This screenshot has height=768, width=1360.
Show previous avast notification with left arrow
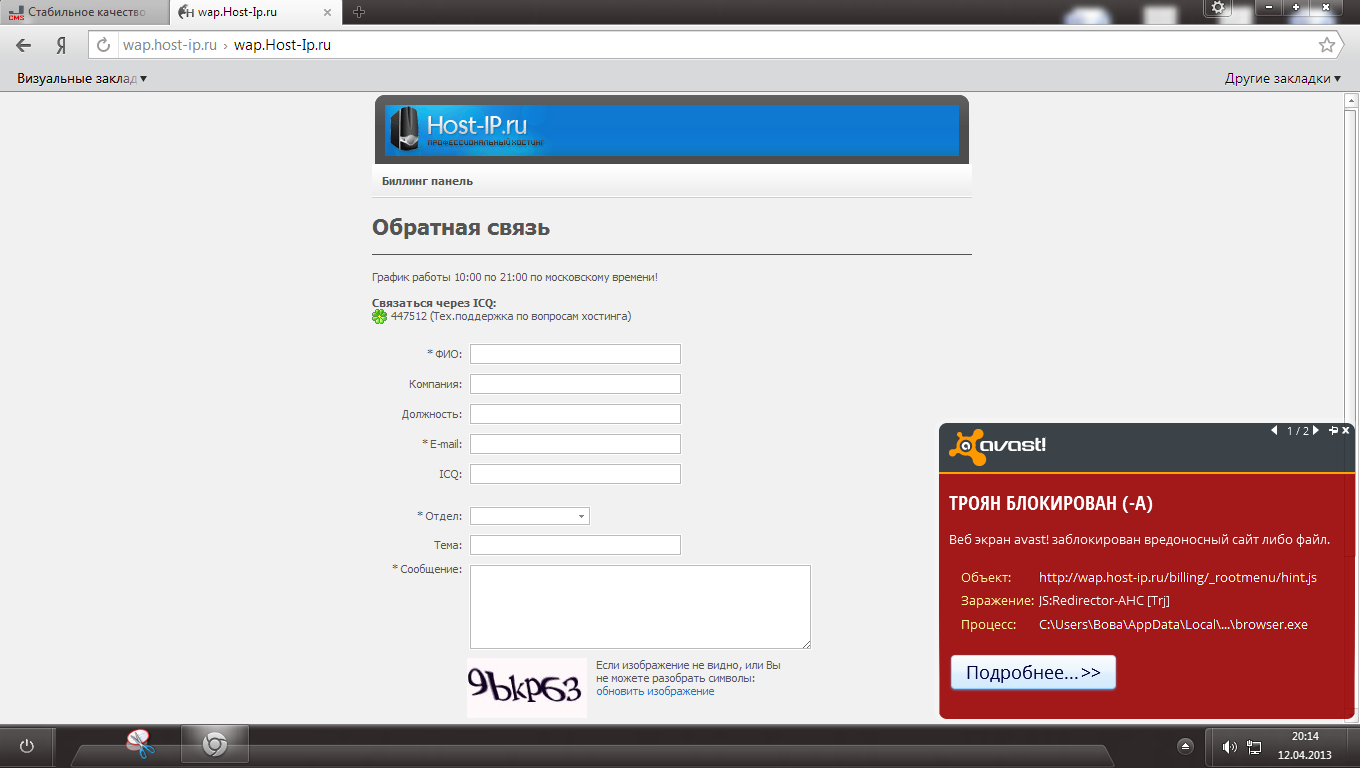pos(1274,431)
